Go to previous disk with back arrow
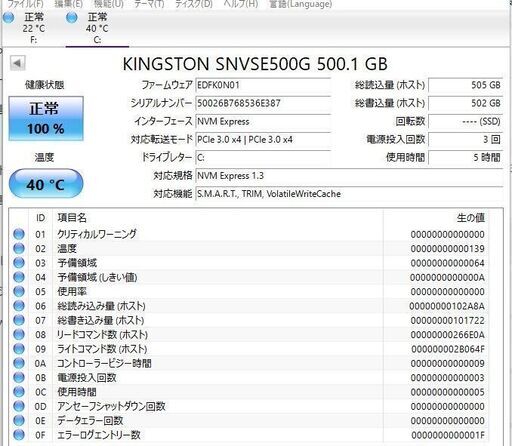The height and width of the screenshot is (446, 512). pos(17,63)
